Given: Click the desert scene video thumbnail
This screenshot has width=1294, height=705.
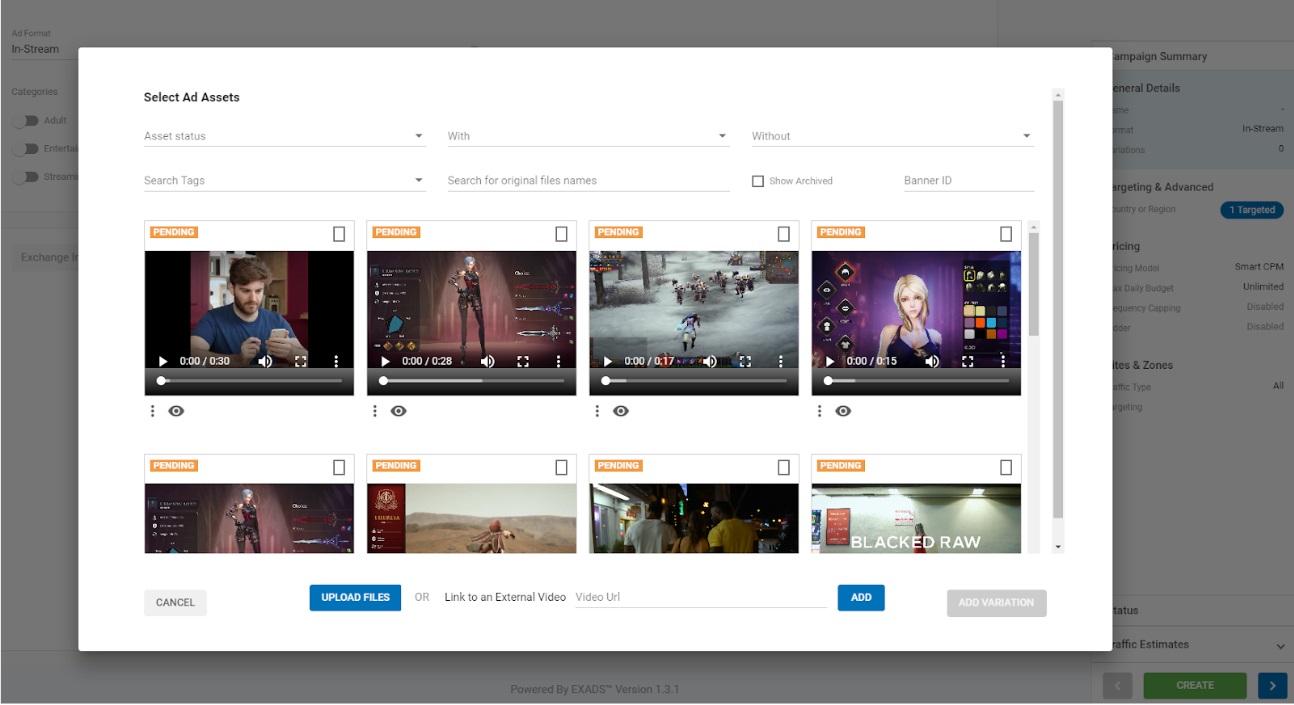Looking at the screenshot, I should (x=472, y=519).
